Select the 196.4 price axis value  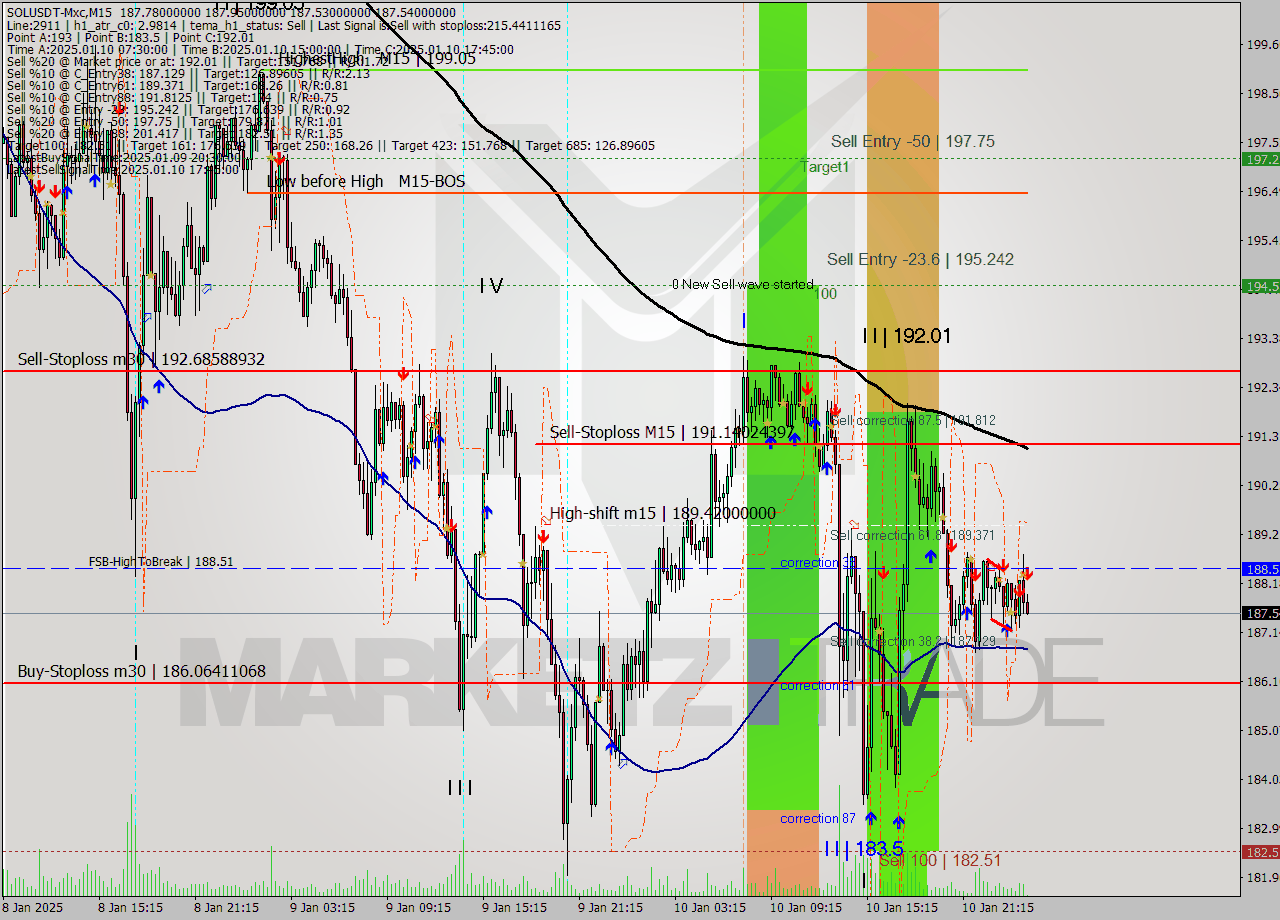1262,191
